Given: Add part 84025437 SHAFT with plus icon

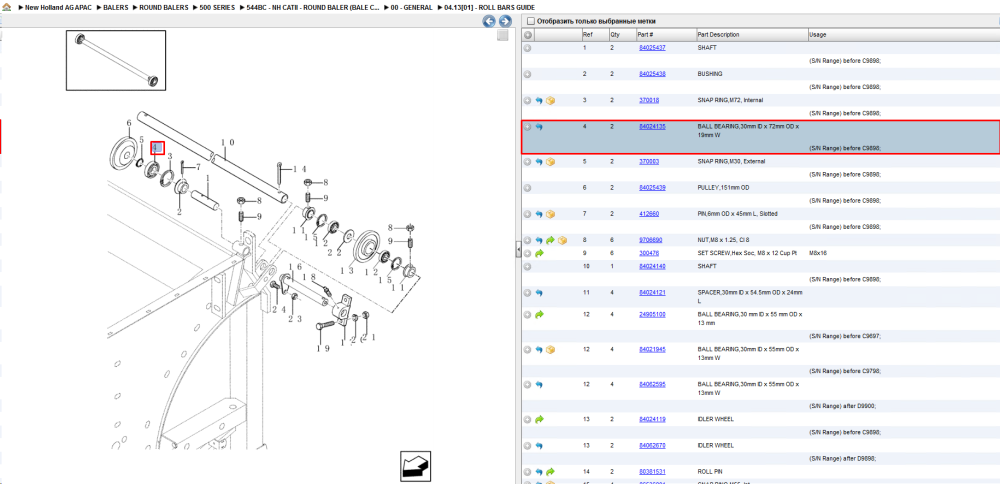Looking at the screenshot, I should click(x=527, y=48).
